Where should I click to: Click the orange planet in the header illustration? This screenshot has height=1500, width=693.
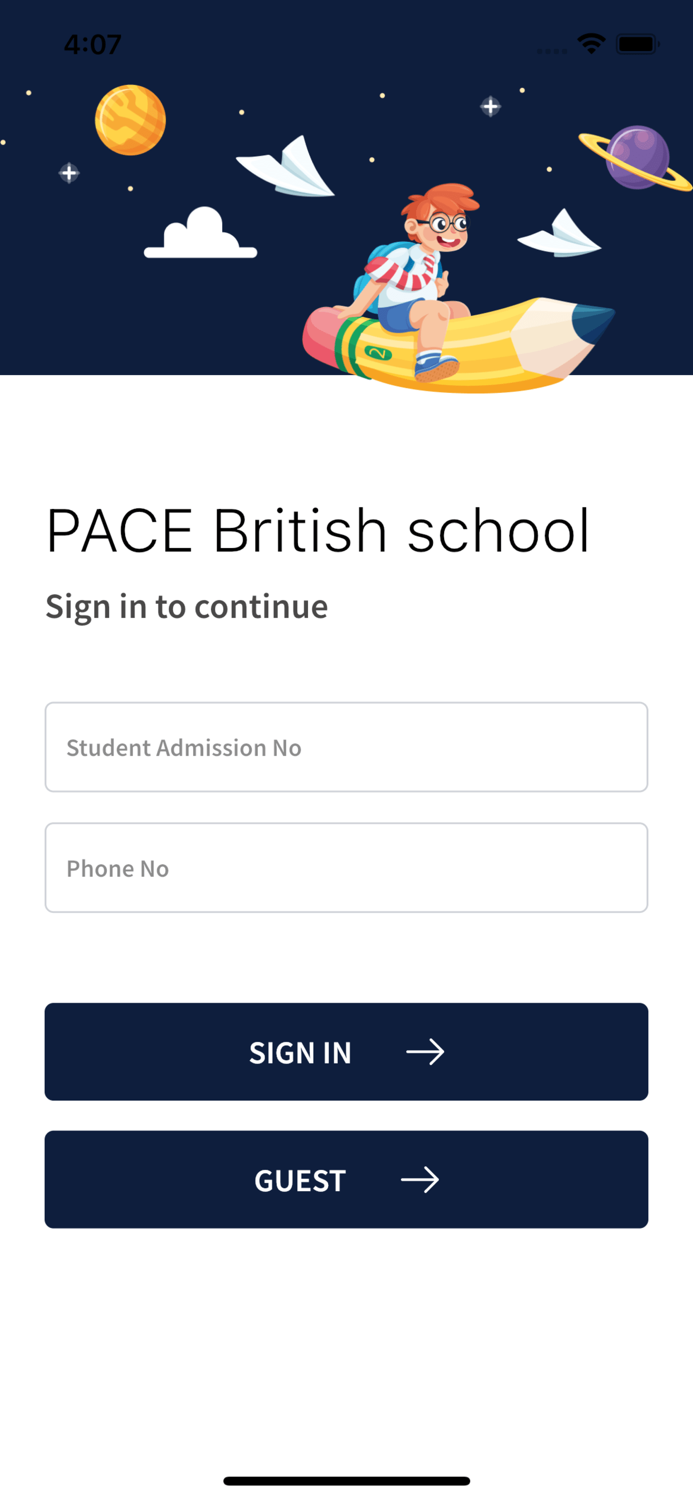coord(131,120)
